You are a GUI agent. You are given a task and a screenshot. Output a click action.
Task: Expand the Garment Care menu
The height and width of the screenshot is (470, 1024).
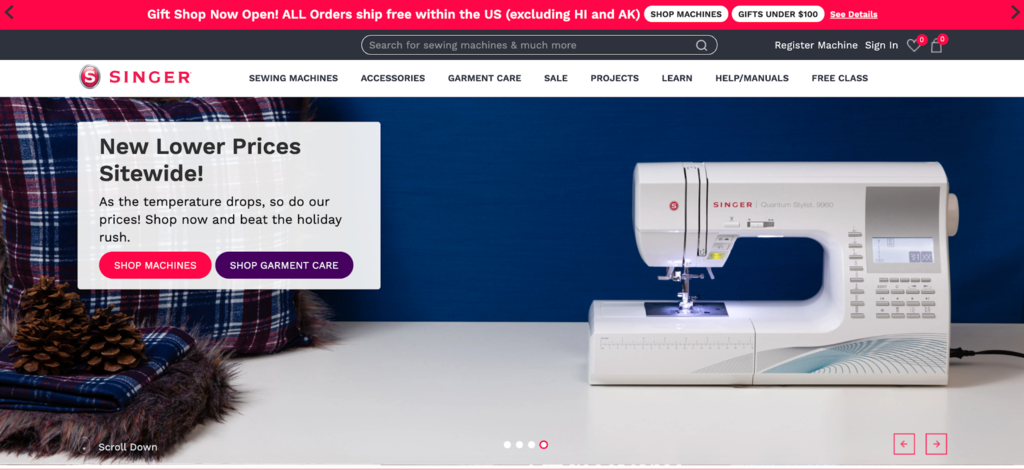click(x=485, y=78)
